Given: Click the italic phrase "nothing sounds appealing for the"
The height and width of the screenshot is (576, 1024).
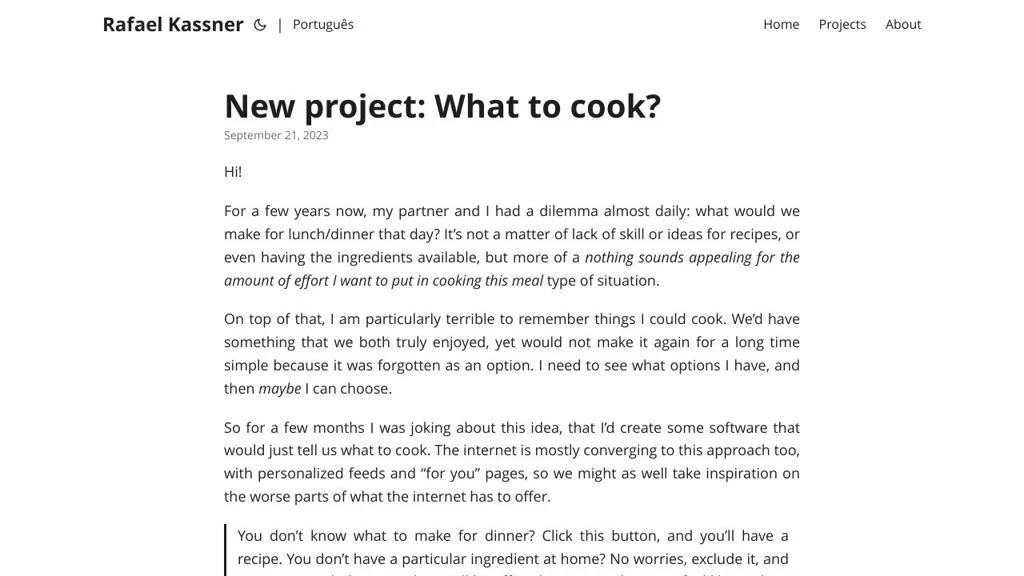Looking at the screenshot, I should 692,257.
